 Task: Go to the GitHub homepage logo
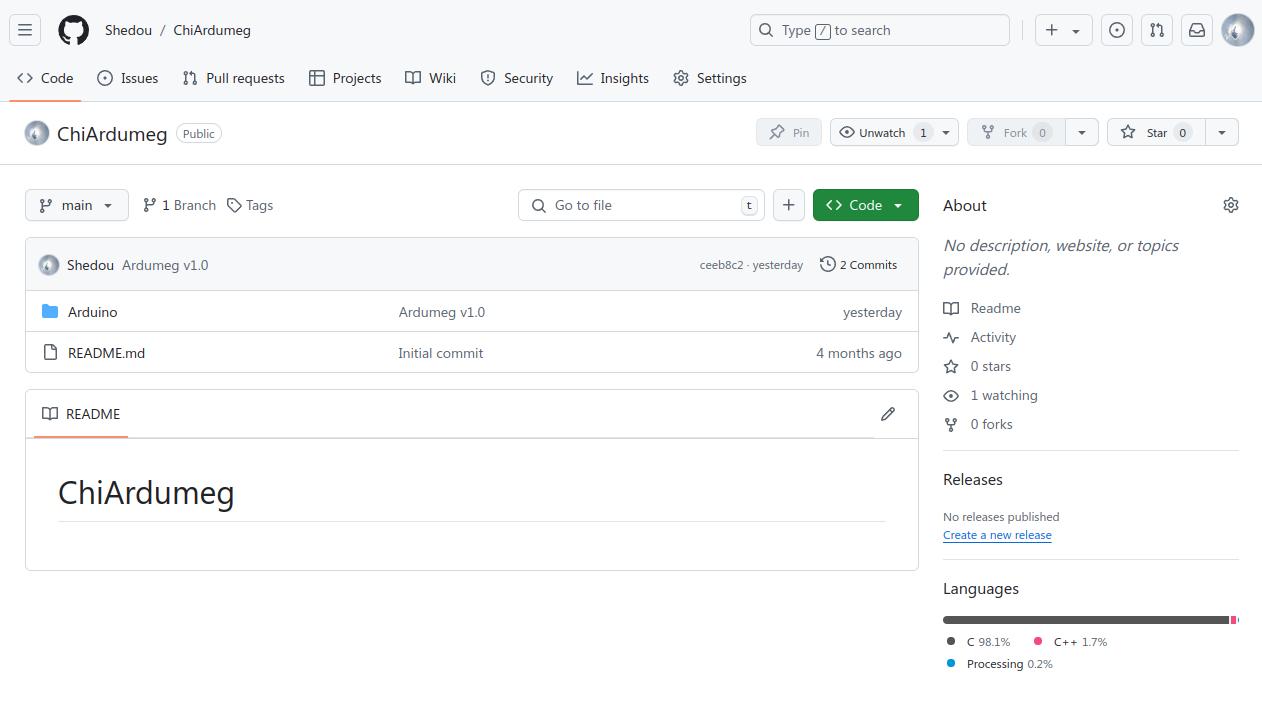click(73, 30)
